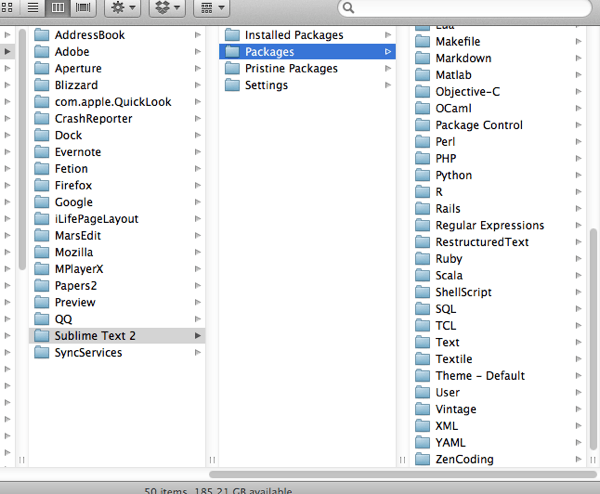Select the Aperture folder icon
The image size is (600, 494).
(x=41, y=68)
